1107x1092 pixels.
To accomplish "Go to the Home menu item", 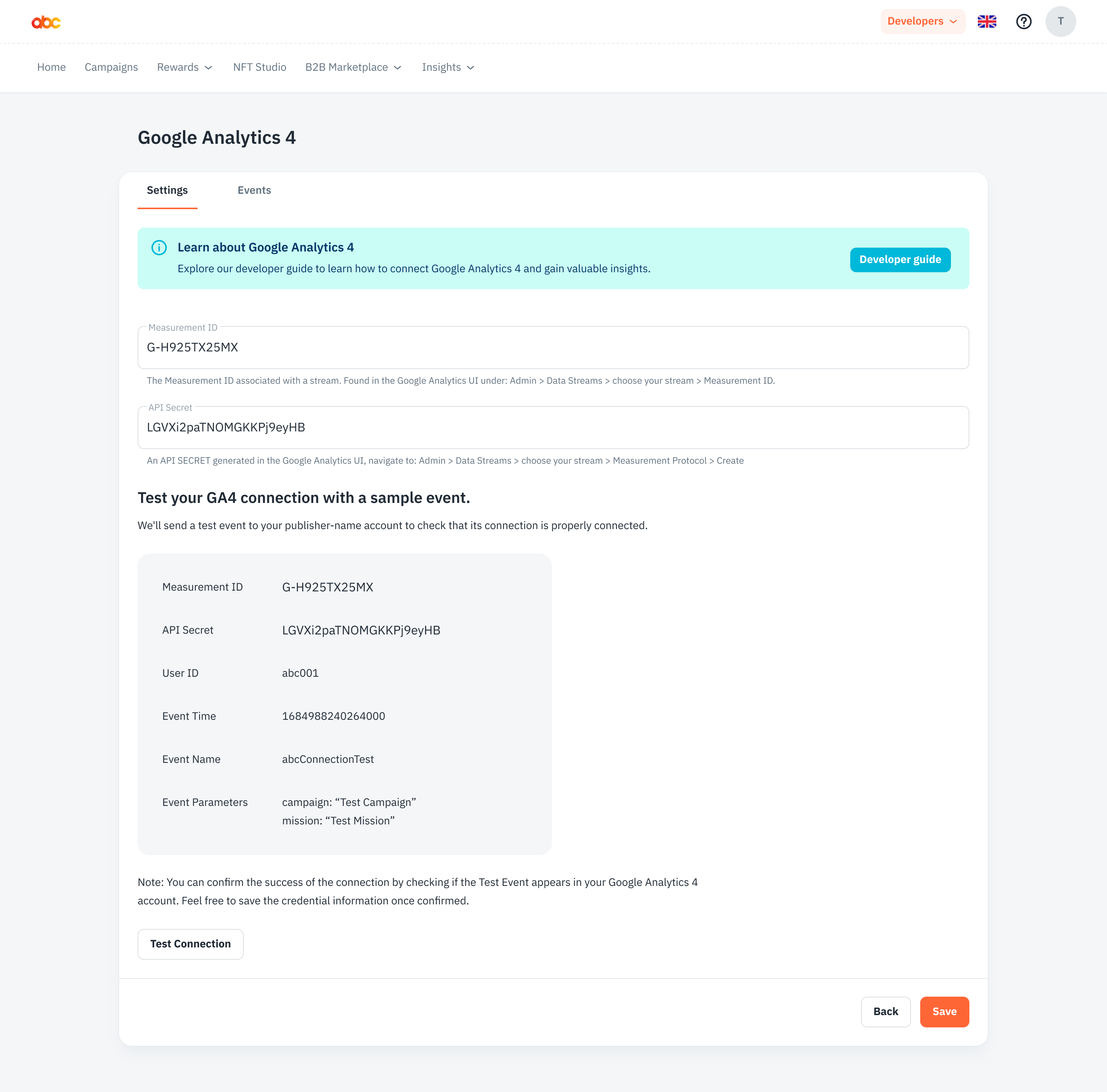I will [52, 68].
